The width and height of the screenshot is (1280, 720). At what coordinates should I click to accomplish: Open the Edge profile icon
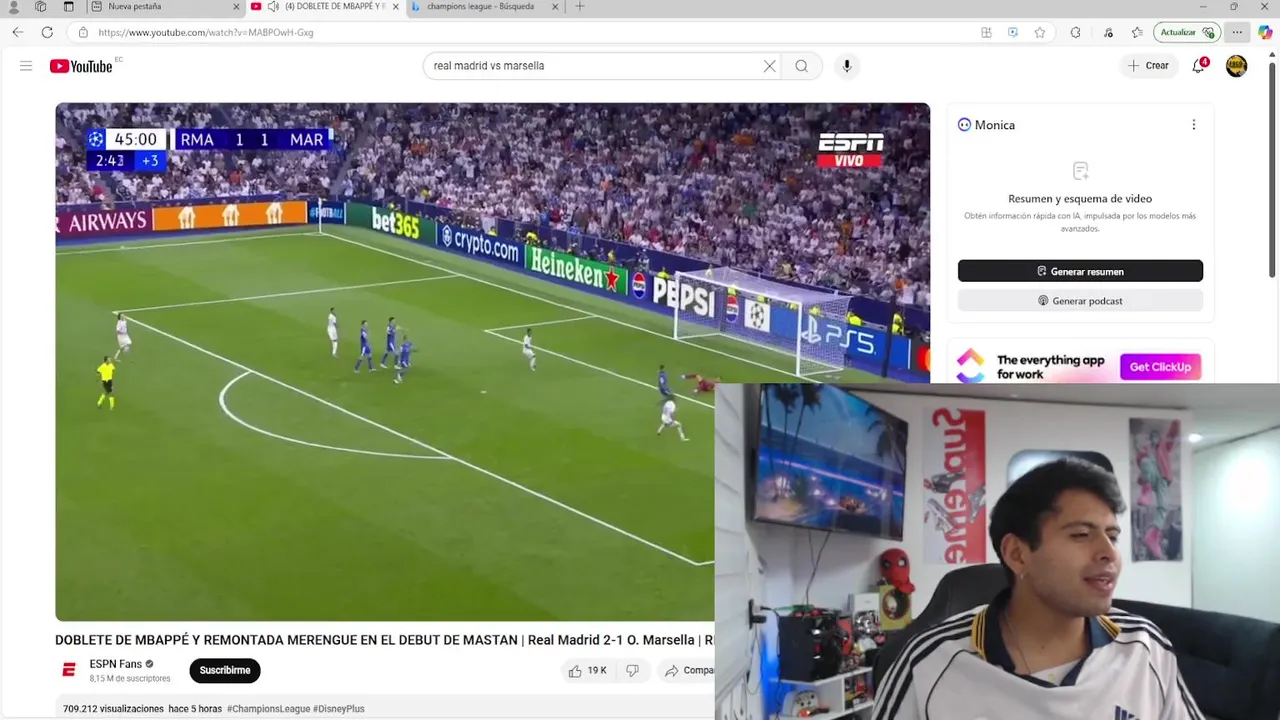(14, 7)
